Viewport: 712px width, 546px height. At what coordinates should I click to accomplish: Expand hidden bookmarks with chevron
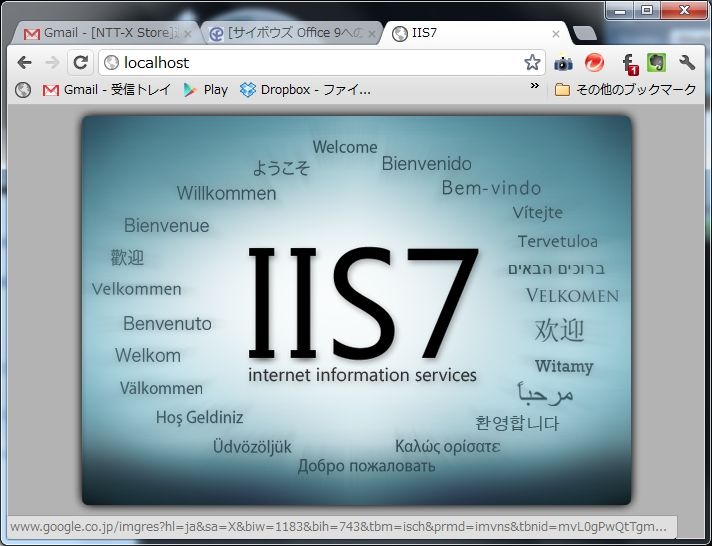[x=534, y=86]
